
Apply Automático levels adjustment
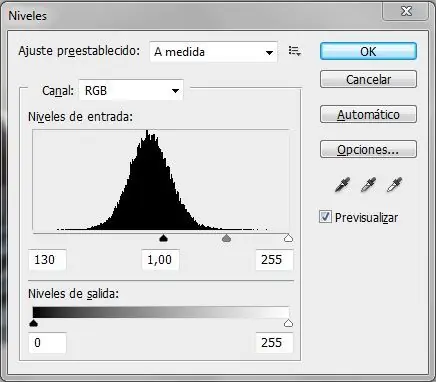(368, 114)
